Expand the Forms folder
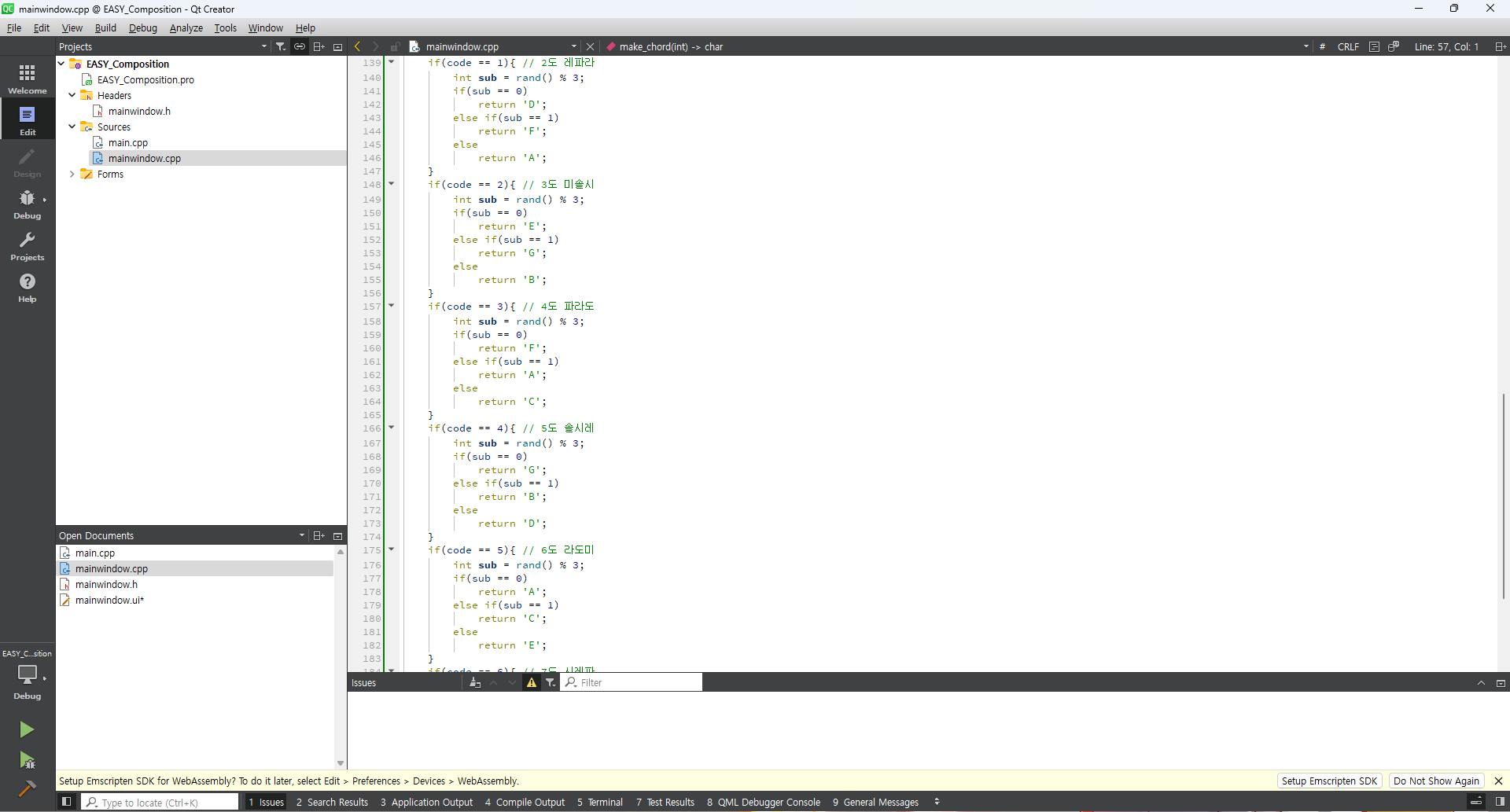1510x812 pixels. [72, 174]
